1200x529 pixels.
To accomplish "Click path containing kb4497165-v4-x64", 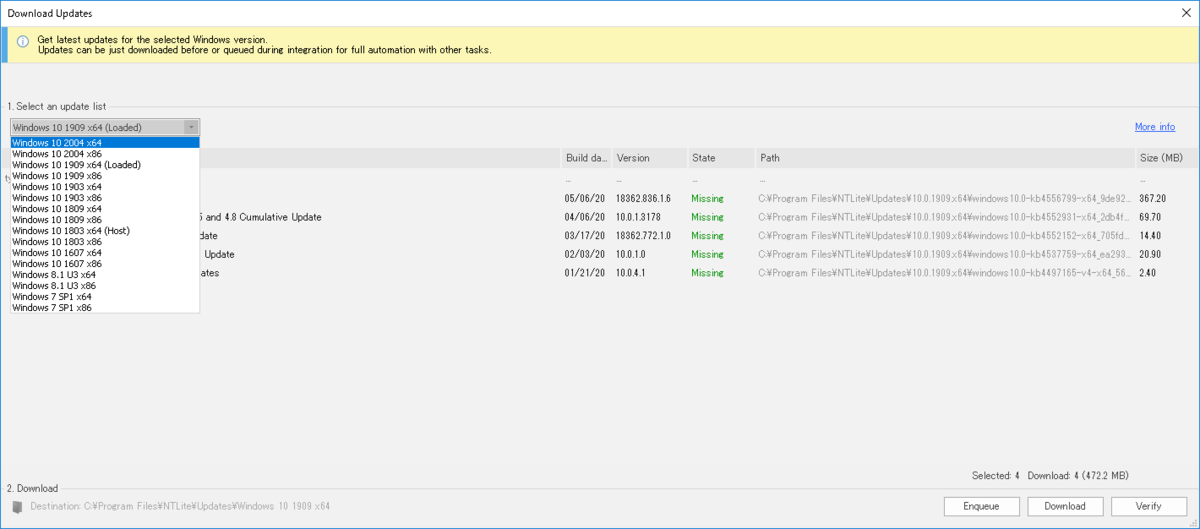I will coord(945,273).
